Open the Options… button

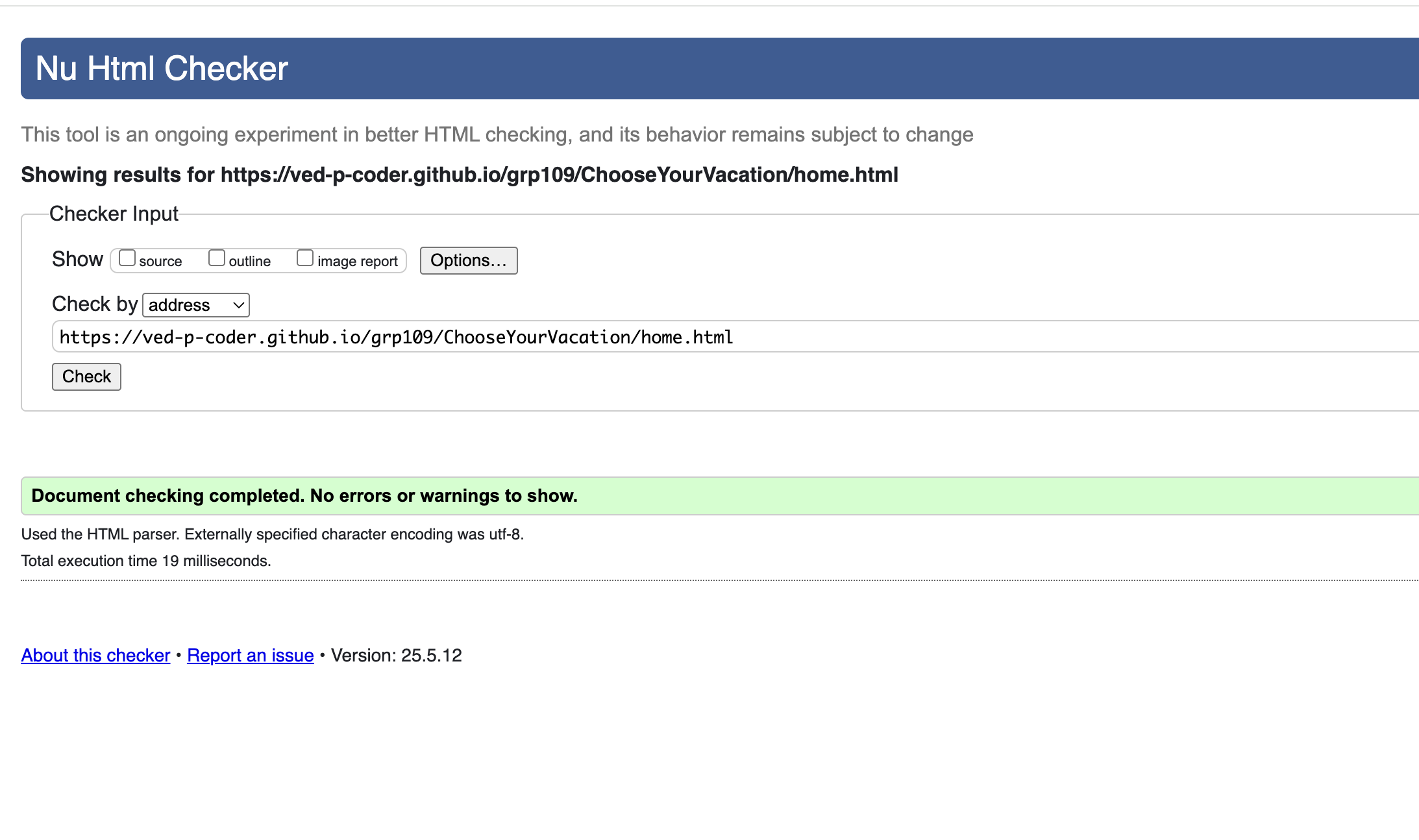(x=469, y=260)
